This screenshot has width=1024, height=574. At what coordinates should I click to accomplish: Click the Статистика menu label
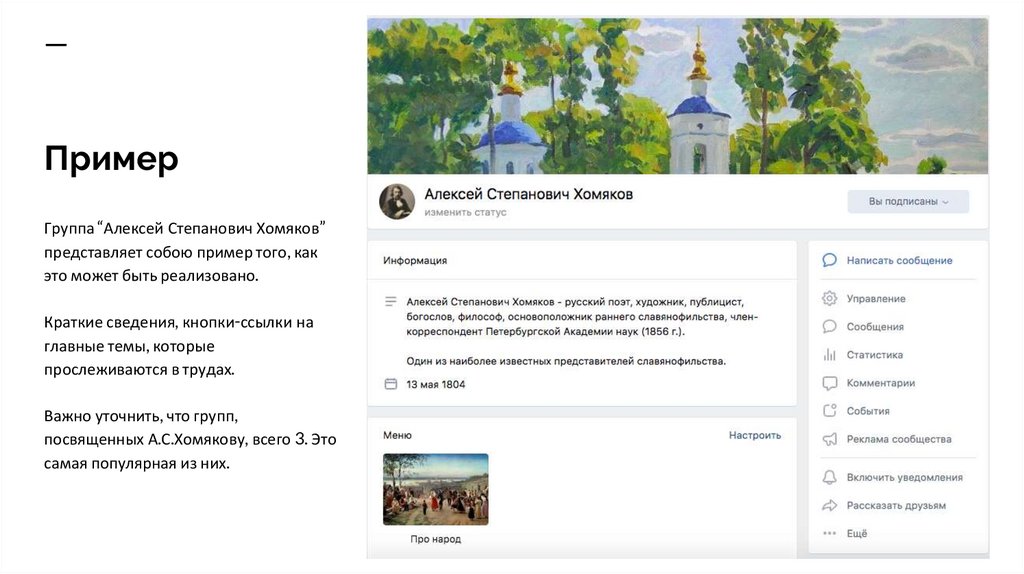tap(875, 355)
